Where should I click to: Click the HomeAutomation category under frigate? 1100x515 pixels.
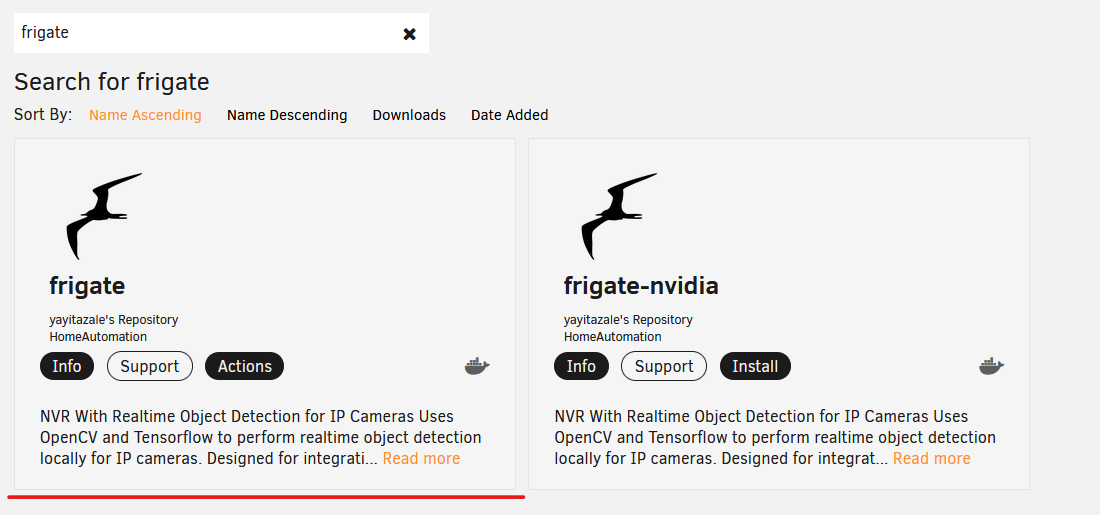click(98, 337)
